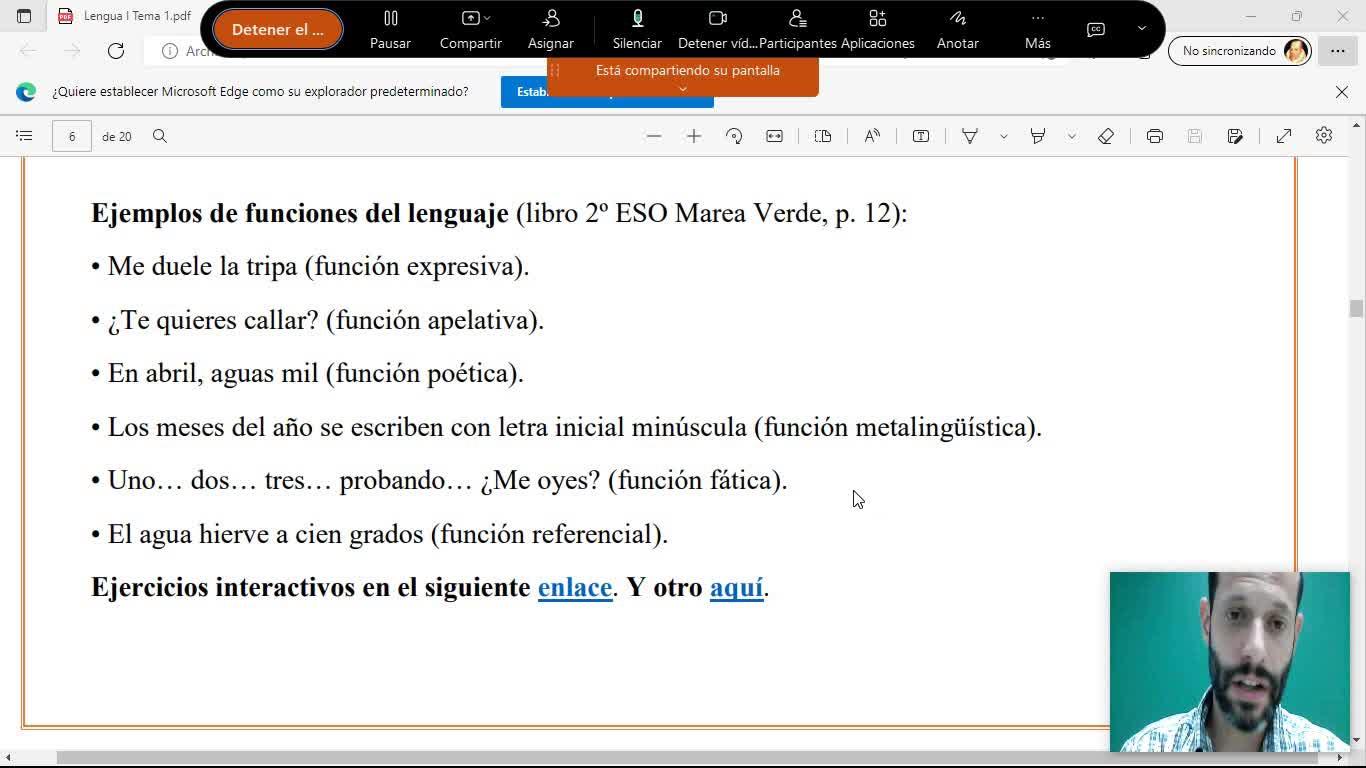The height and width of the screenshot is (768, 1366).
Task: Select the add text tool
Action: pos(921,136)
